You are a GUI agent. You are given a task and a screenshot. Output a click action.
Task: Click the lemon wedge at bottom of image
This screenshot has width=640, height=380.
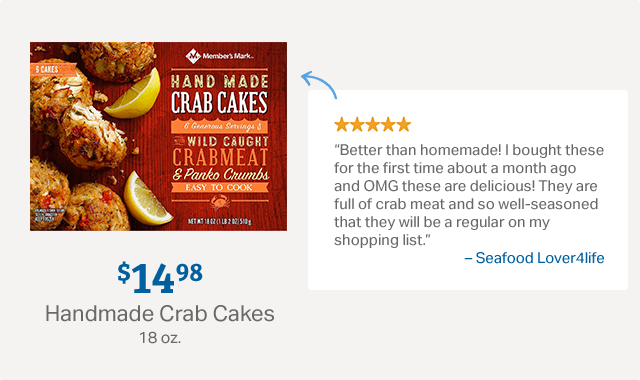[x=146, y=199]
